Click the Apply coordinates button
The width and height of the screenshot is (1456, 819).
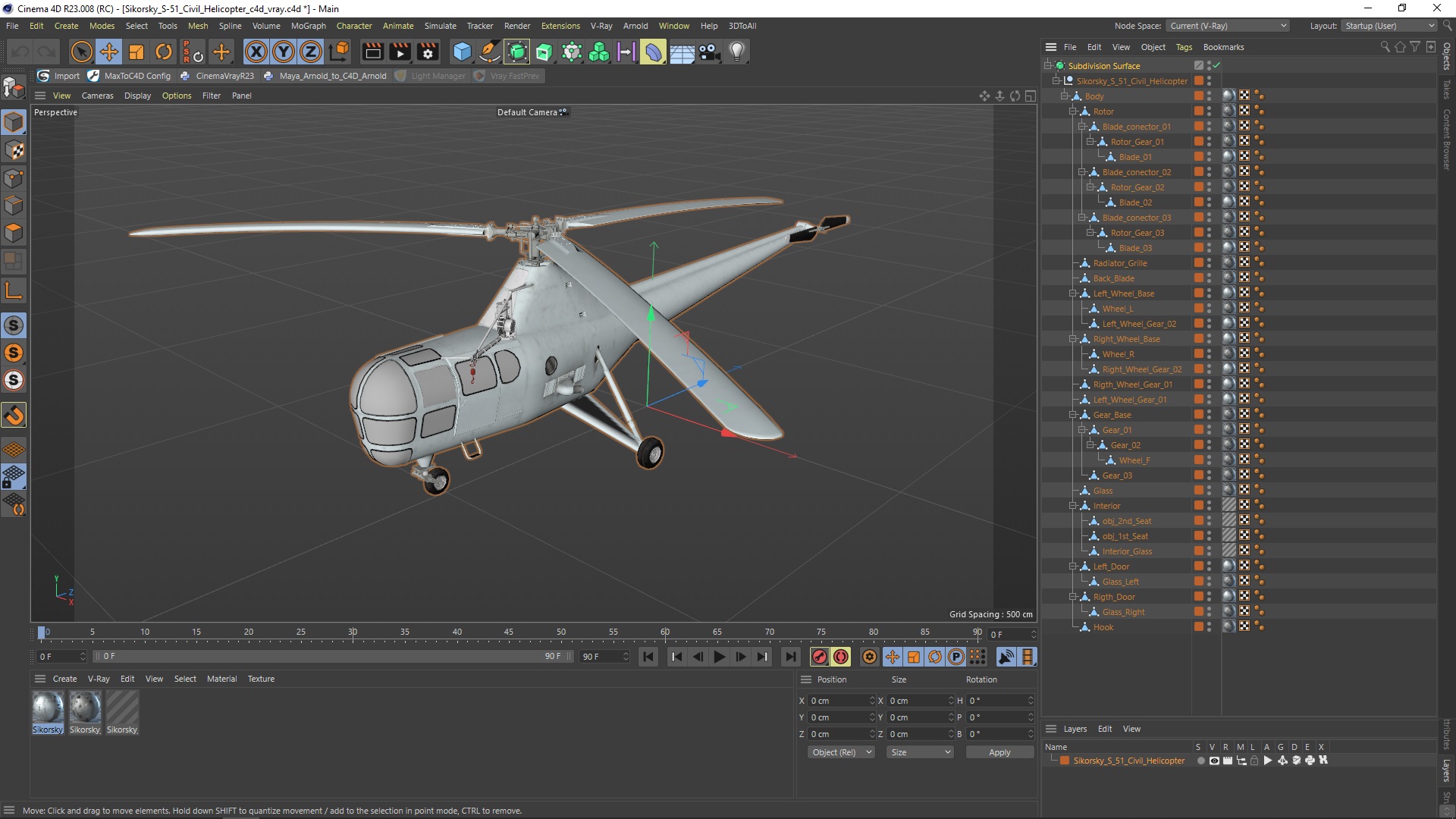click(x=999, y=752)
